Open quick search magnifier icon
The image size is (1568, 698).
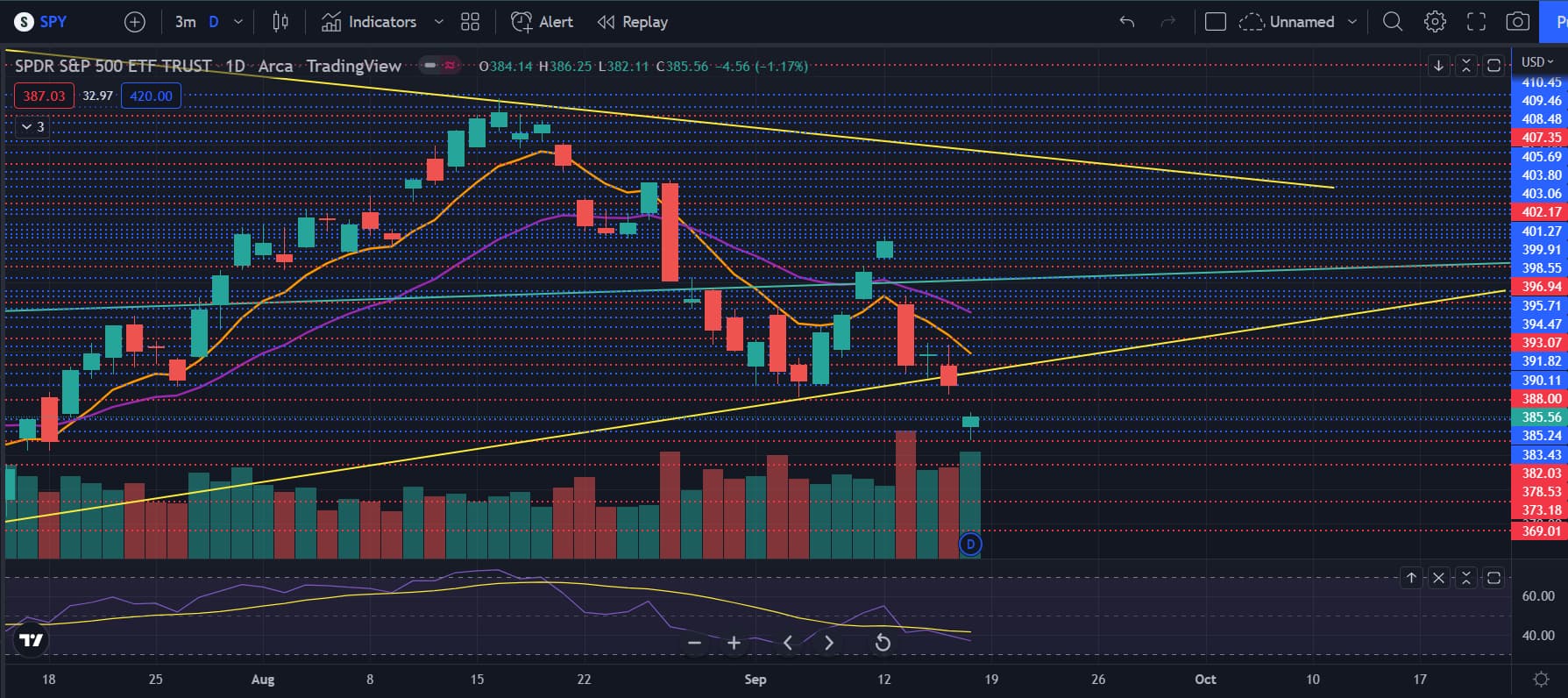(1393, 22)
